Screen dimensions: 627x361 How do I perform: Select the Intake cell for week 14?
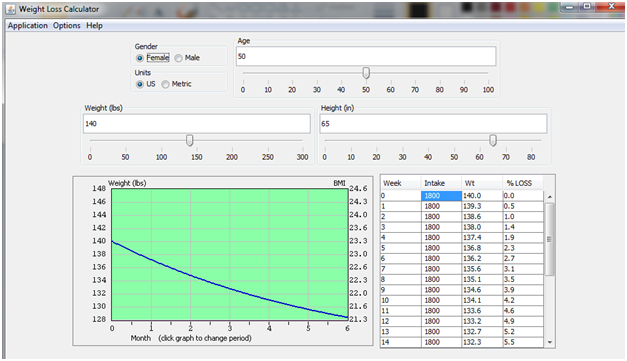(x=441, y=342)
